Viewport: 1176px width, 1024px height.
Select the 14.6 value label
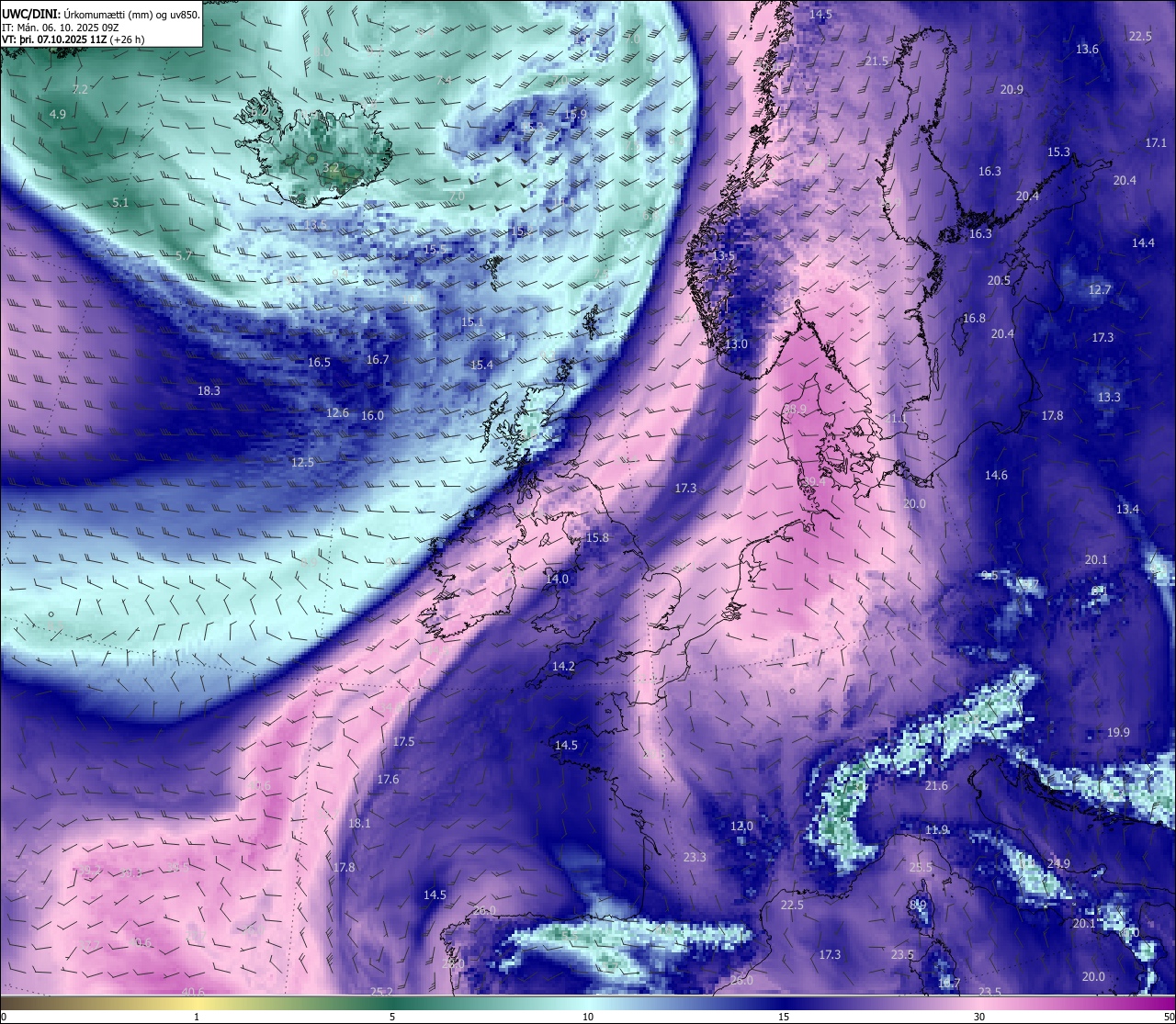pyautogui.click(x=996, y=475)
